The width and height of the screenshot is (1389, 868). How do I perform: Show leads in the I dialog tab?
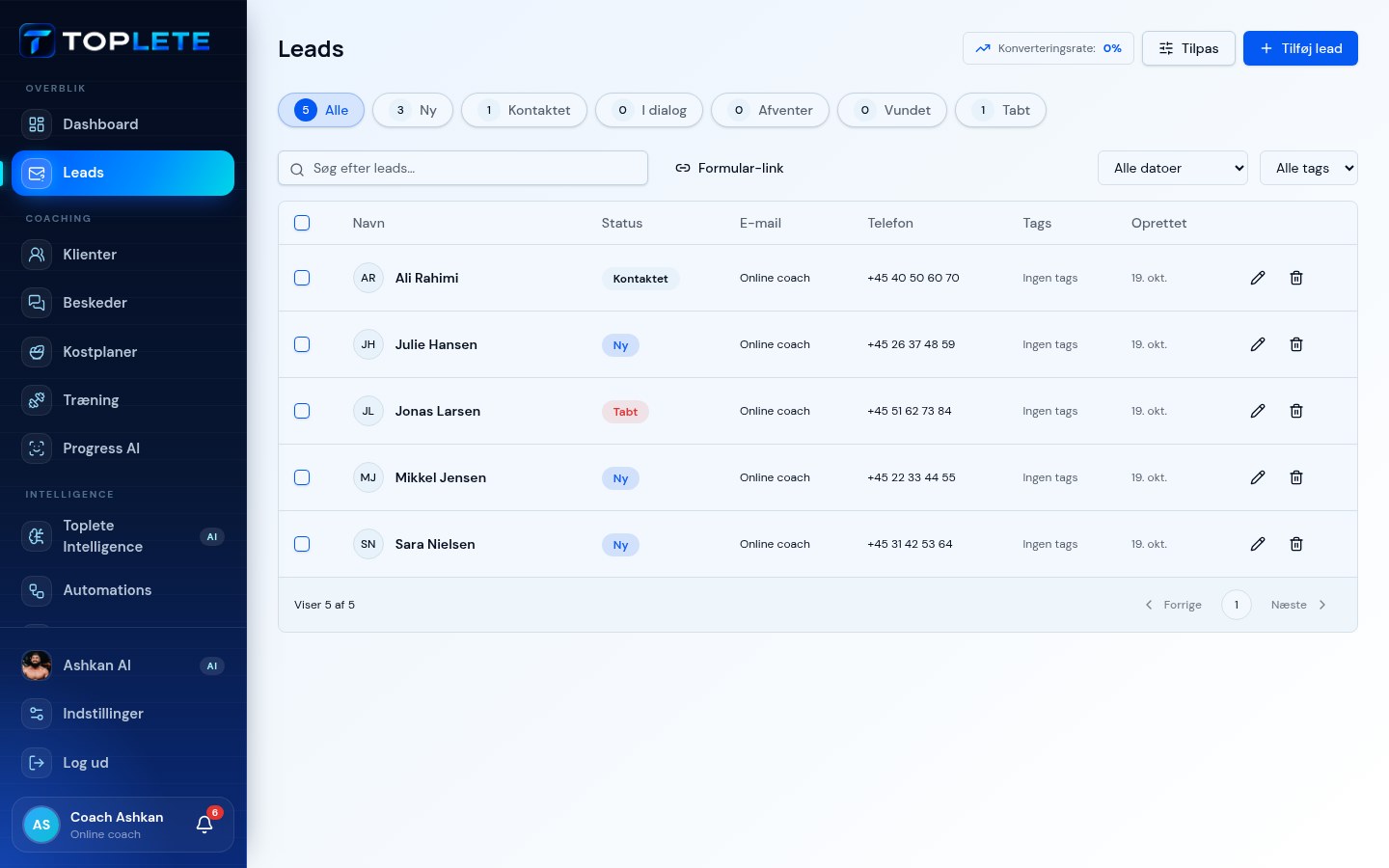[x=649, y=110]
